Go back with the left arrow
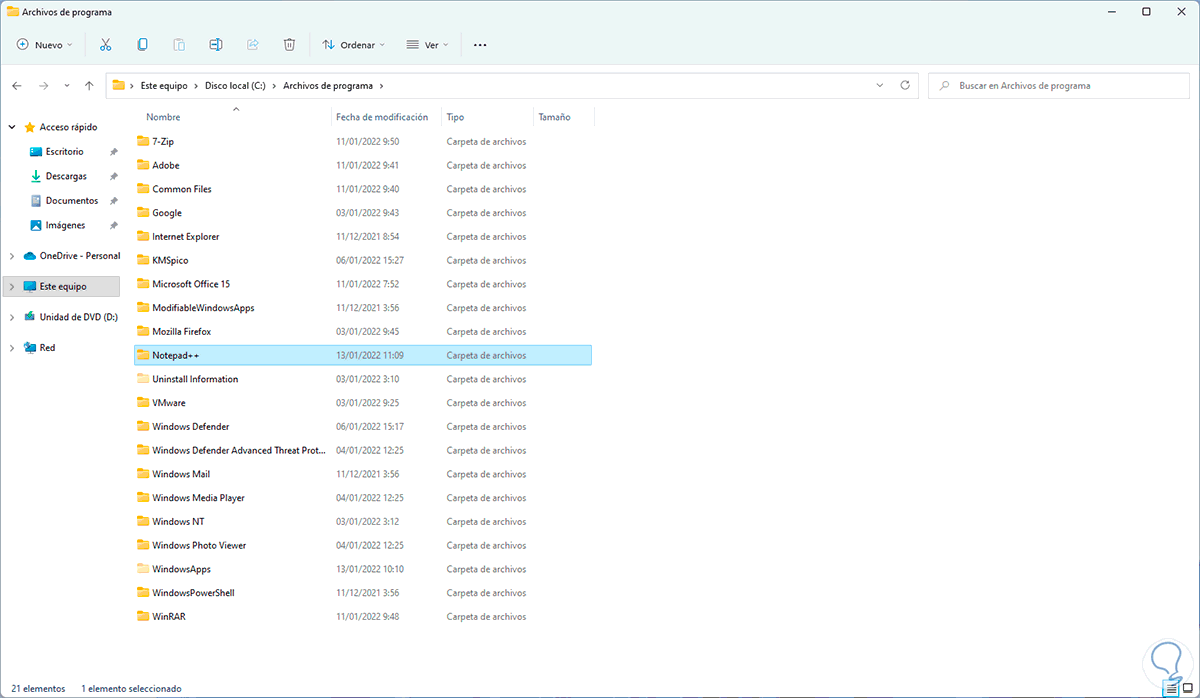The height and width of the screenshot is (698, 1200). (x=17, y=86)
